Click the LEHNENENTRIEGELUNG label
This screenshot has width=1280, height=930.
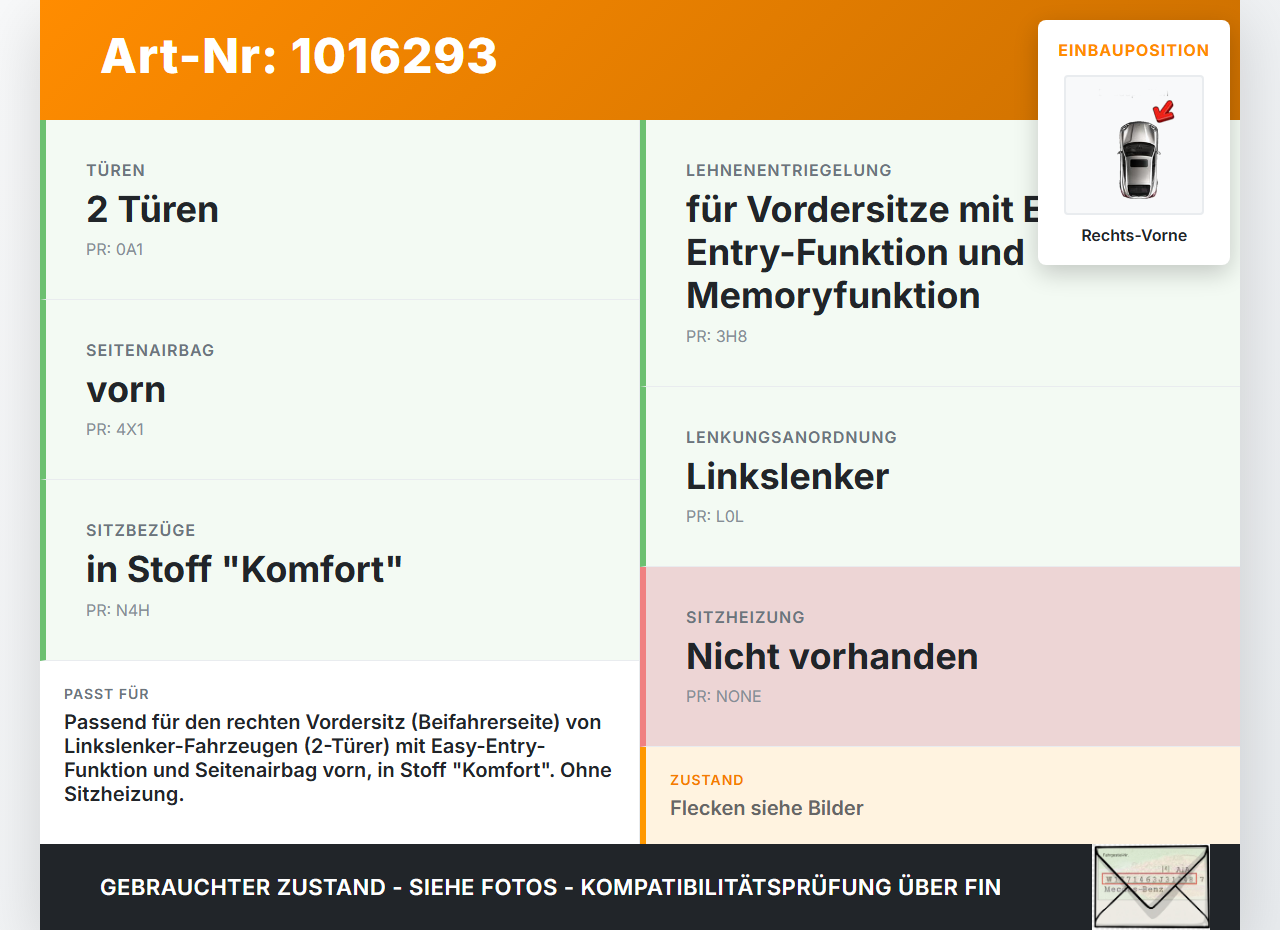(789, 170)
